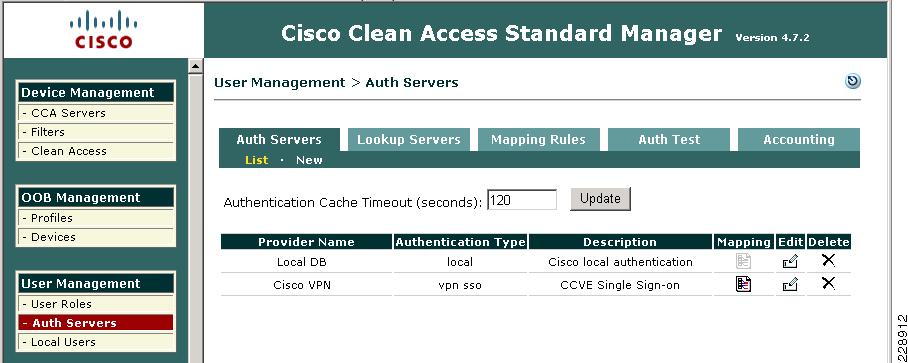Click the Update button
This screenshot has height=363, width=908.
point(600,199)
